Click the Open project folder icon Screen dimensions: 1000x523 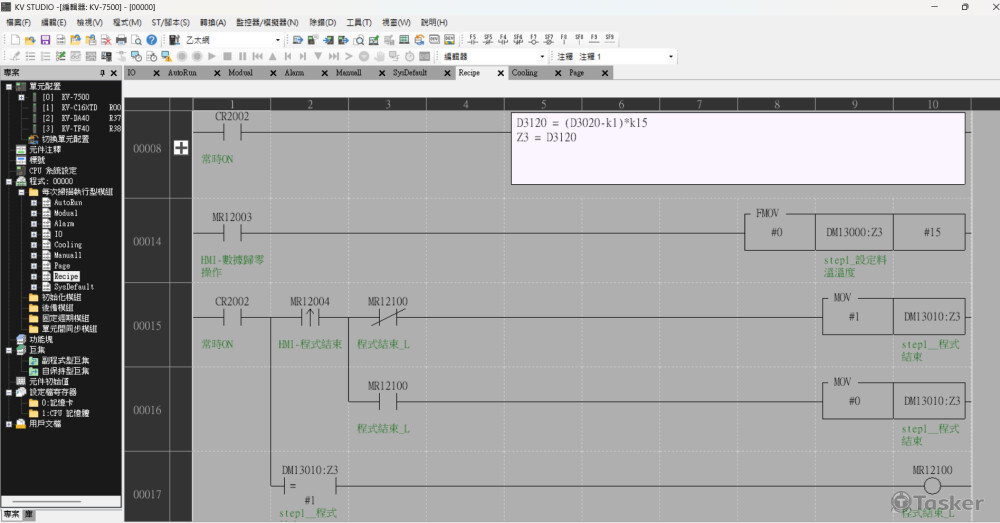[30, 40]
